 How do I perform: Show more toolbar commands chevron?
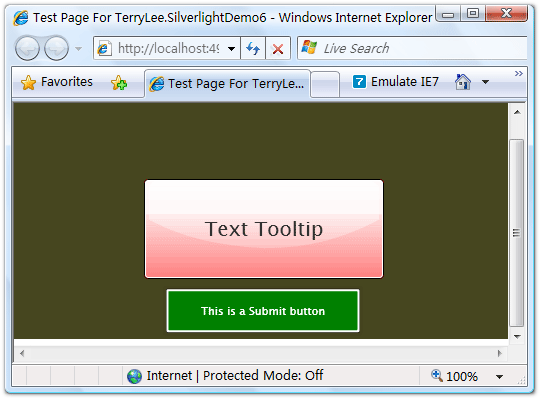click(519, 73)
